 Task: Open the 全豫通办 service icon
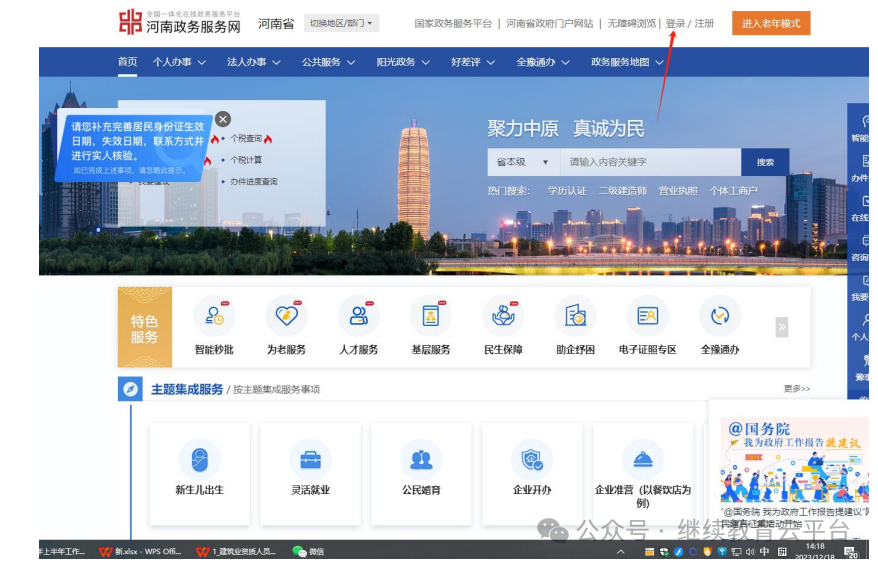720,316
